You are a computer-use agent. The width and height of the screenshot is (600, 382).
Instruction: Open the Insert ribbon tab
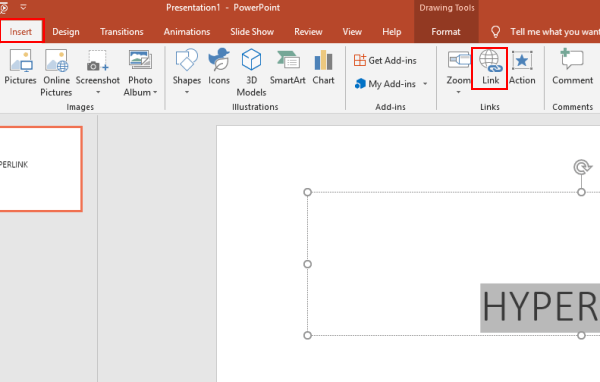coord(21,31)
